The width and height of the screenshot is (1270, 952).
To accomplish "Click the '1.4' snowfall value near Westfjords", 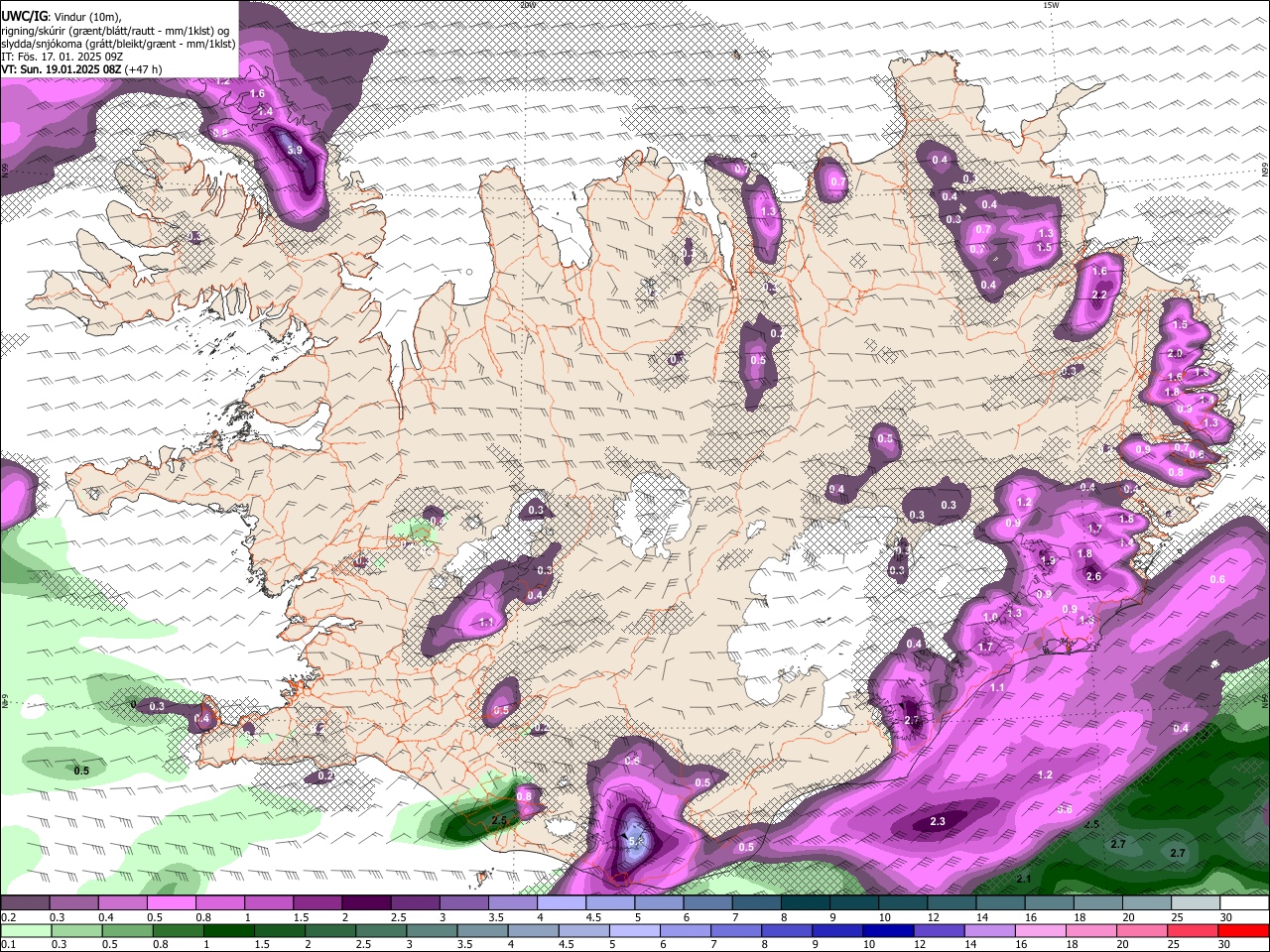I will pos(265,112).
